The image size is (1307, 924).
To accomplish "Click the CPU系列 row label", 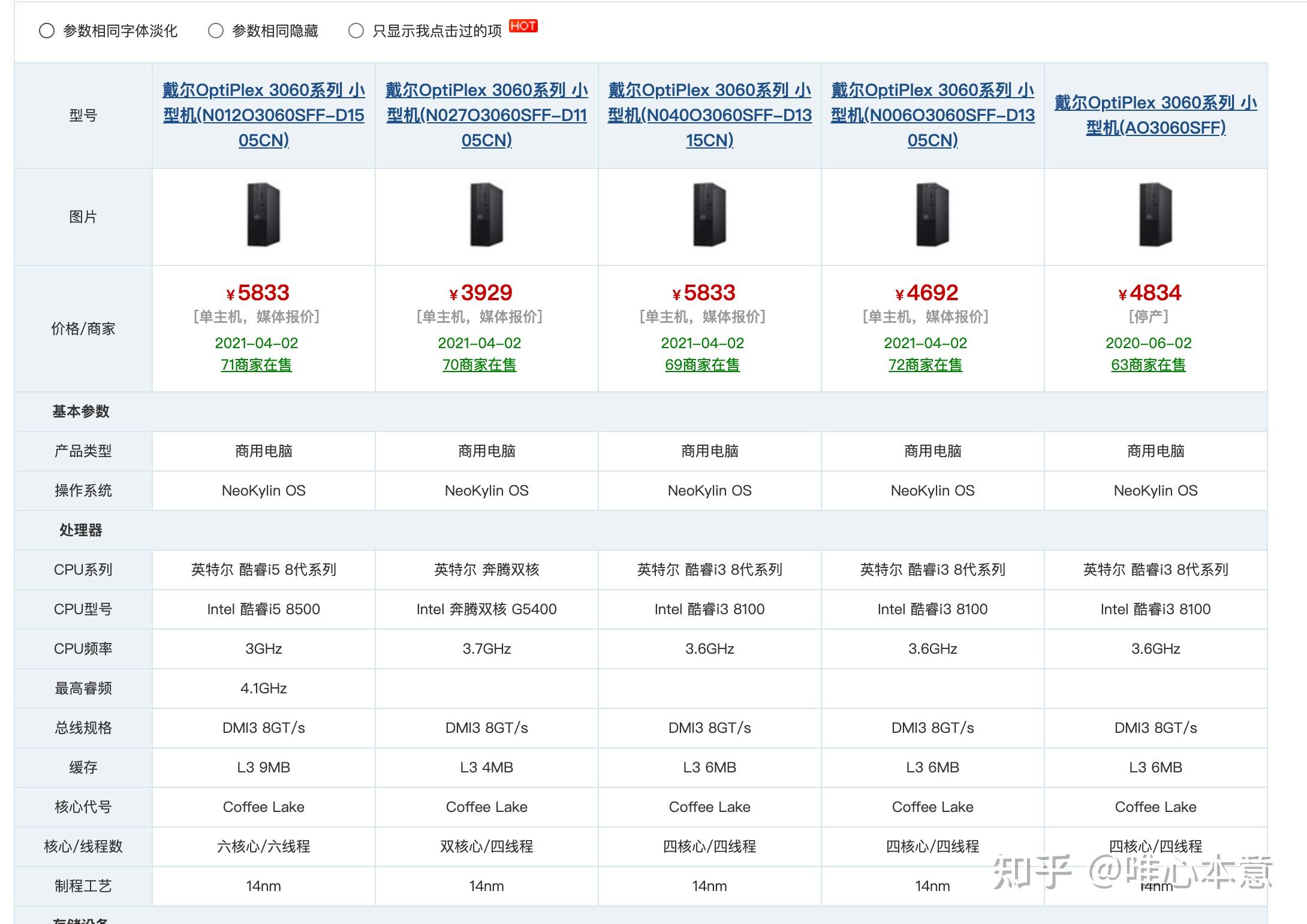I will tap(83, 570).
